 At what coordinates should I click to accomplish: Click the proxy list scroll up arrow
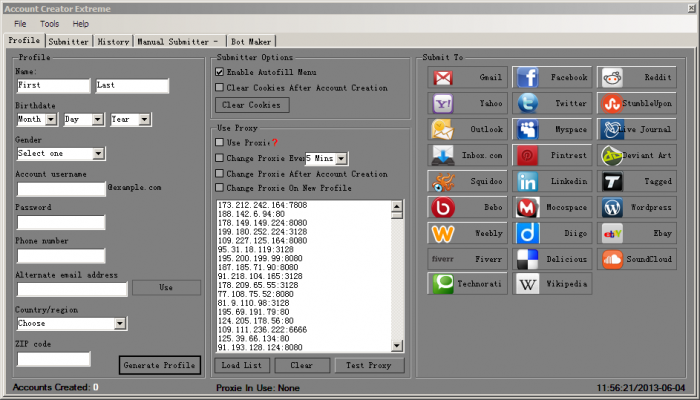(396, 206)
